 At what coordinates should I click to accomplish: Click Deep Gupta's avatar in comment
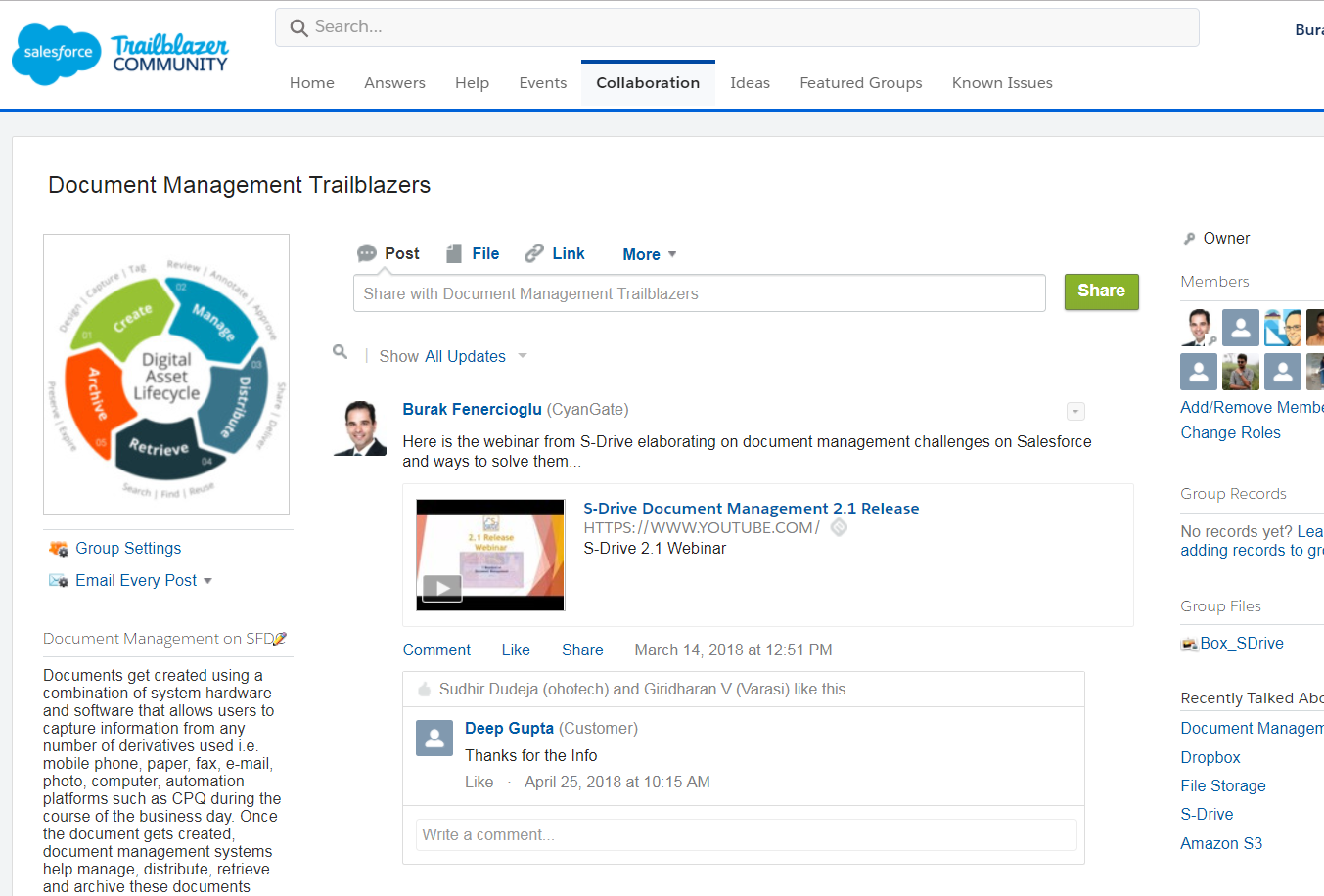[x=434, y=739]
